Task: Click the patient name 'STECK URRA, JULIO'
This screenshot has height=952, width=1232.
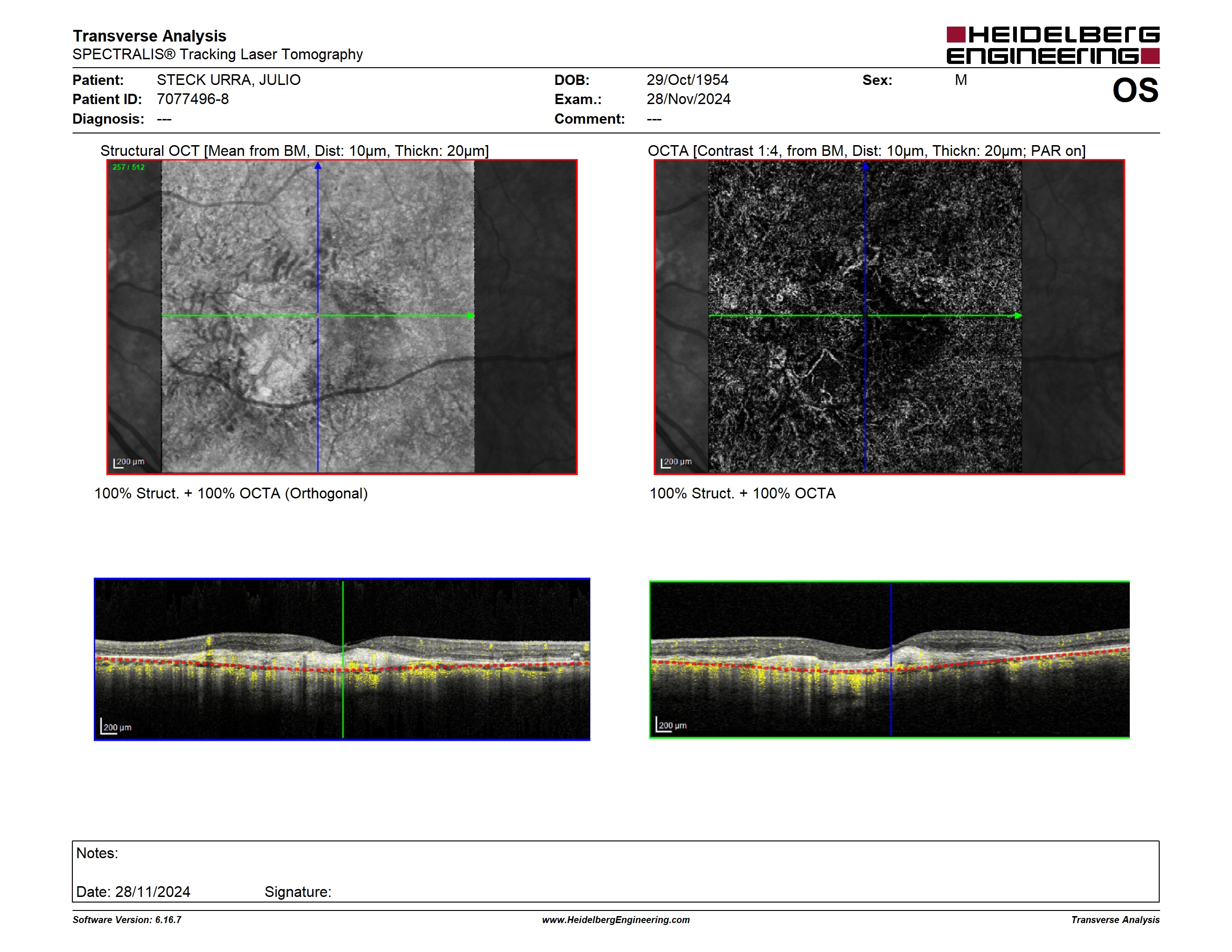Action: [229, 80]
